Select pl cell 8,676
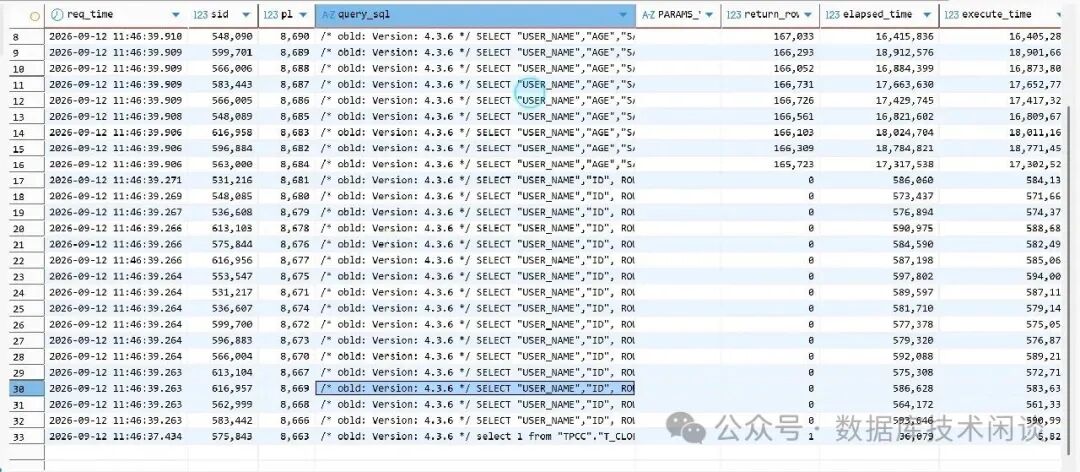This screenshot has height=472, width=1080. (287, 245)
